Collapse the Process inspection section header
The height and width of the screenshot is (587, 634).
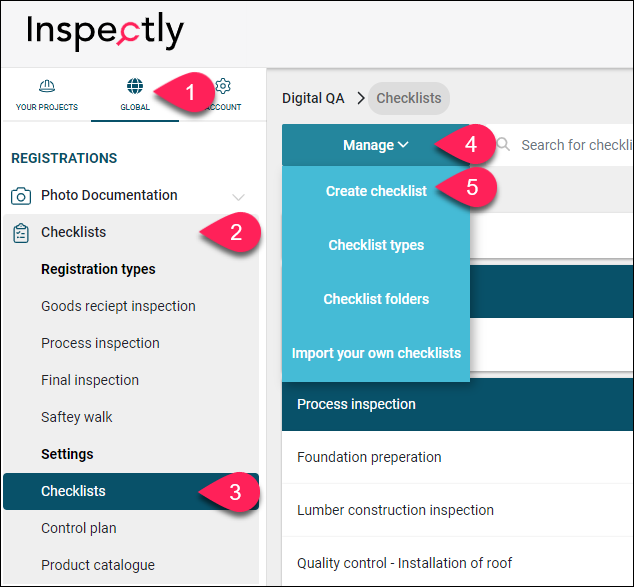[458, 404]
